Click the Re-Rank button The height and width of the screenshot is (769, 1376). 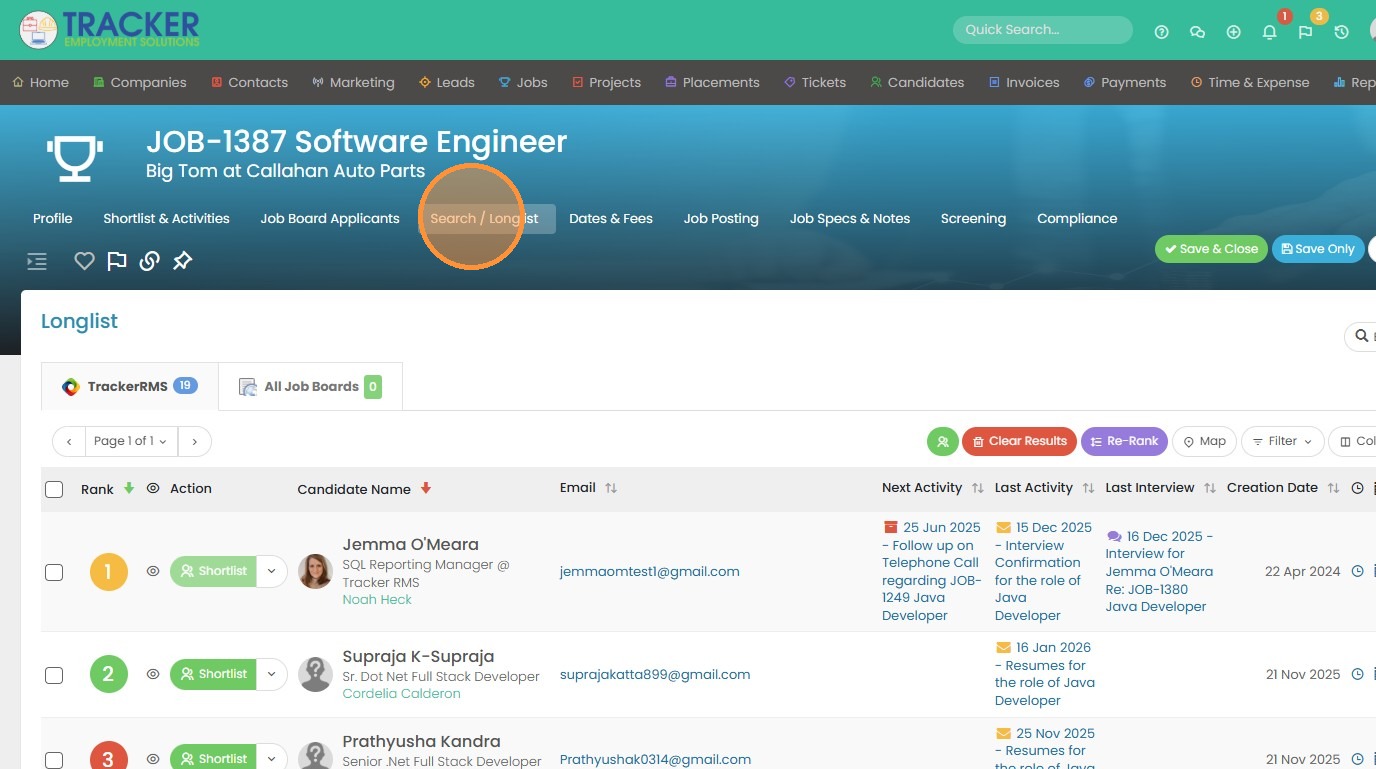point(1124,441)
